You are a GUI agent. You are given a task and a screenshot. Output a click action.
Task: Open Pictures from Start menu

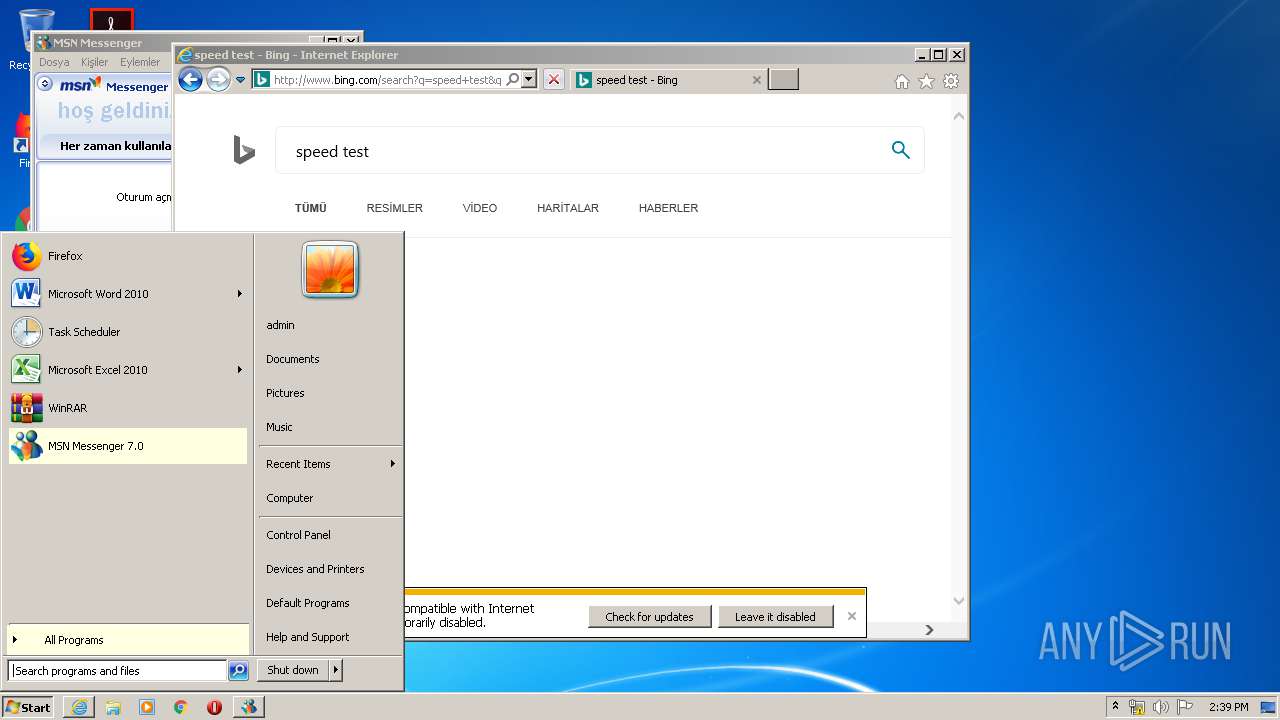click(330, 393)
